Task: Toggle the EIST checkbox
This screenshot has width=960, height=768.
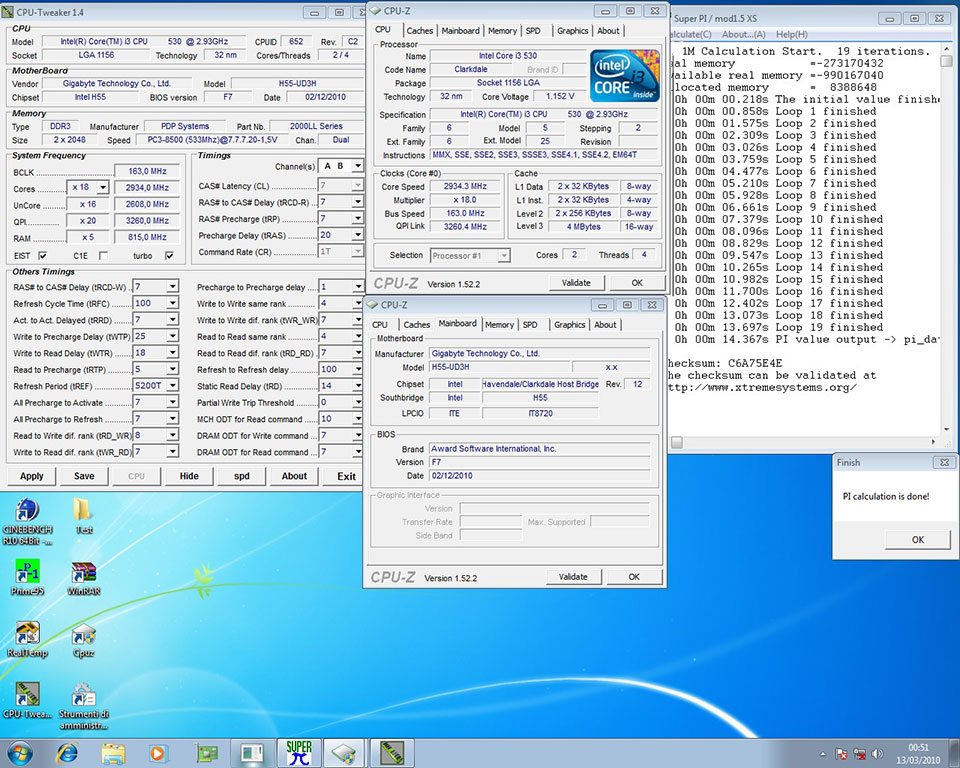Action: [42, 255]
